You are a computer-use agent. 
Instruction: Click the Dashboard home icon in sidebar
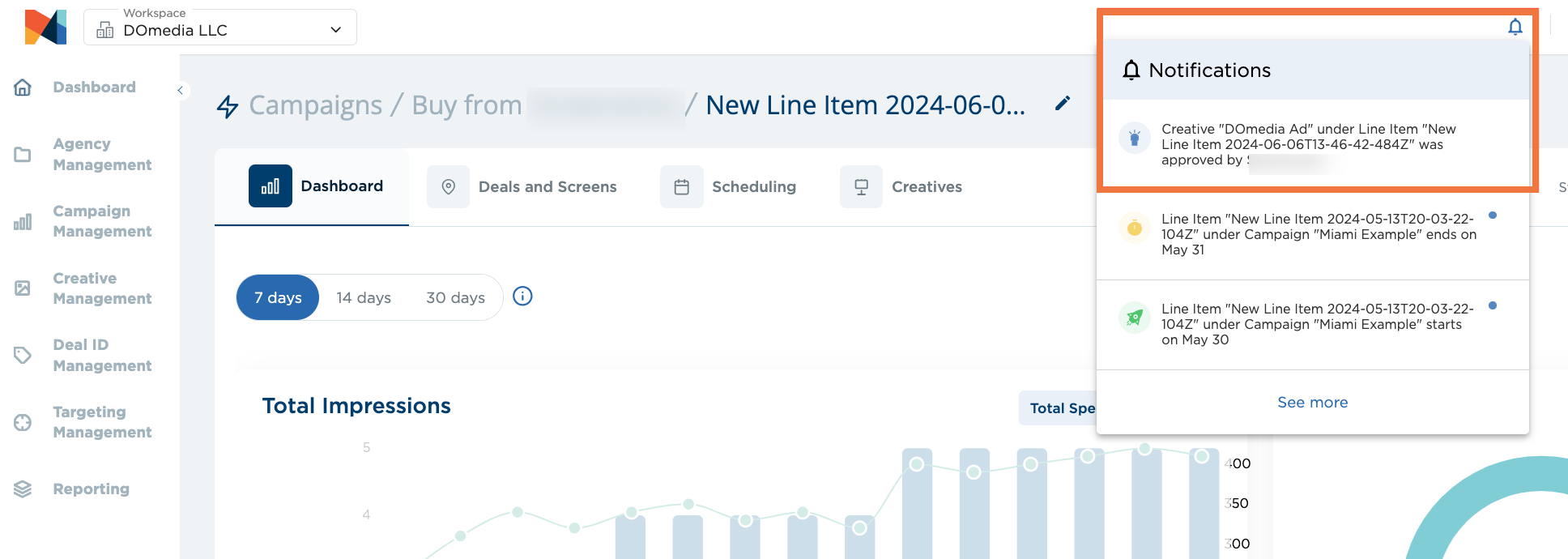click(x=23, y=87)
